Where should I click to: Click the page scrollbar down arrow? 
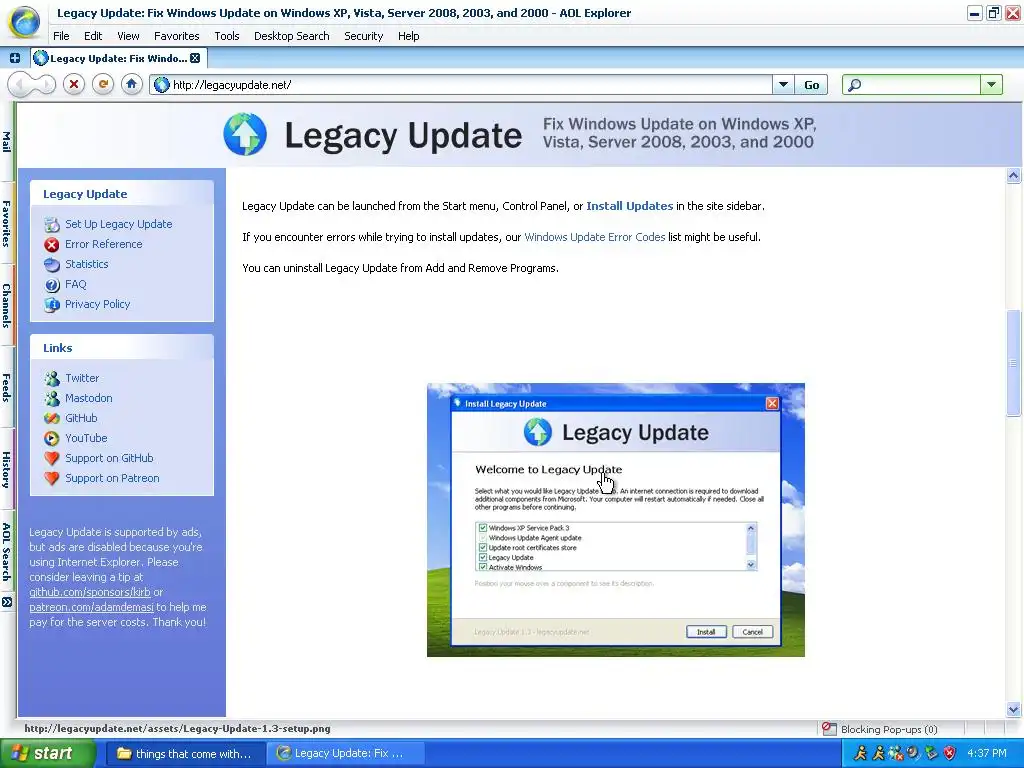click(1014, 709)
